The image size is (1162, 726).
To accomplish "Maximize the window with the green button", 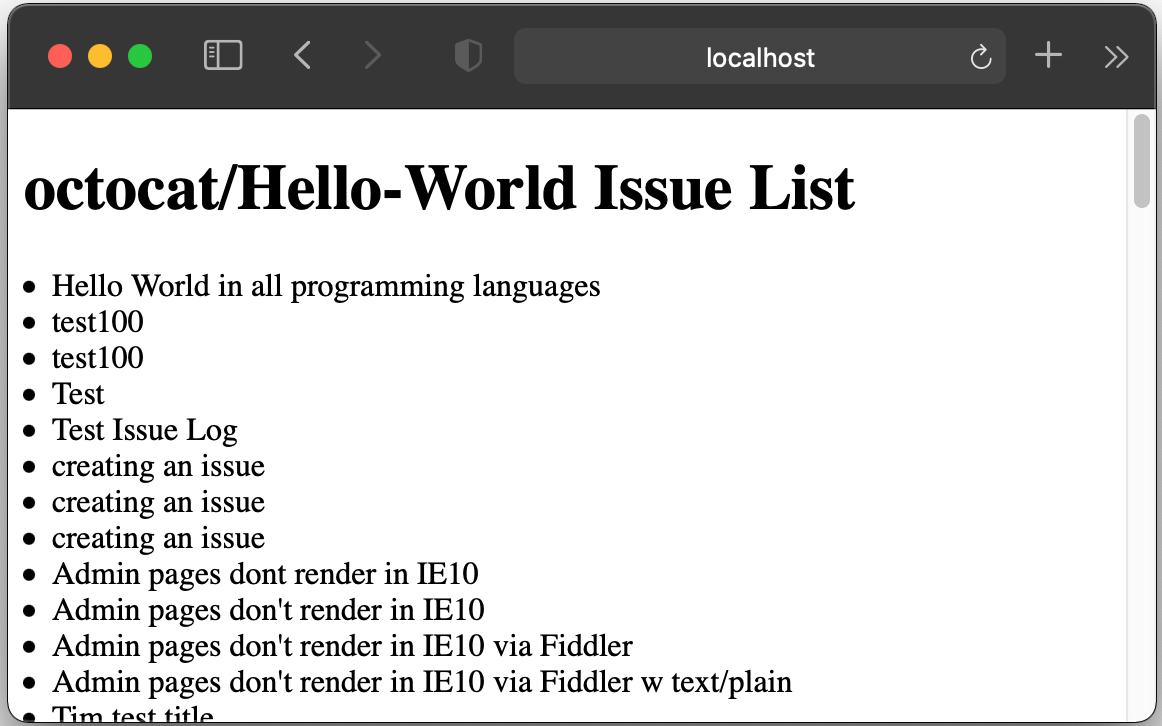I will pos(140,56).
